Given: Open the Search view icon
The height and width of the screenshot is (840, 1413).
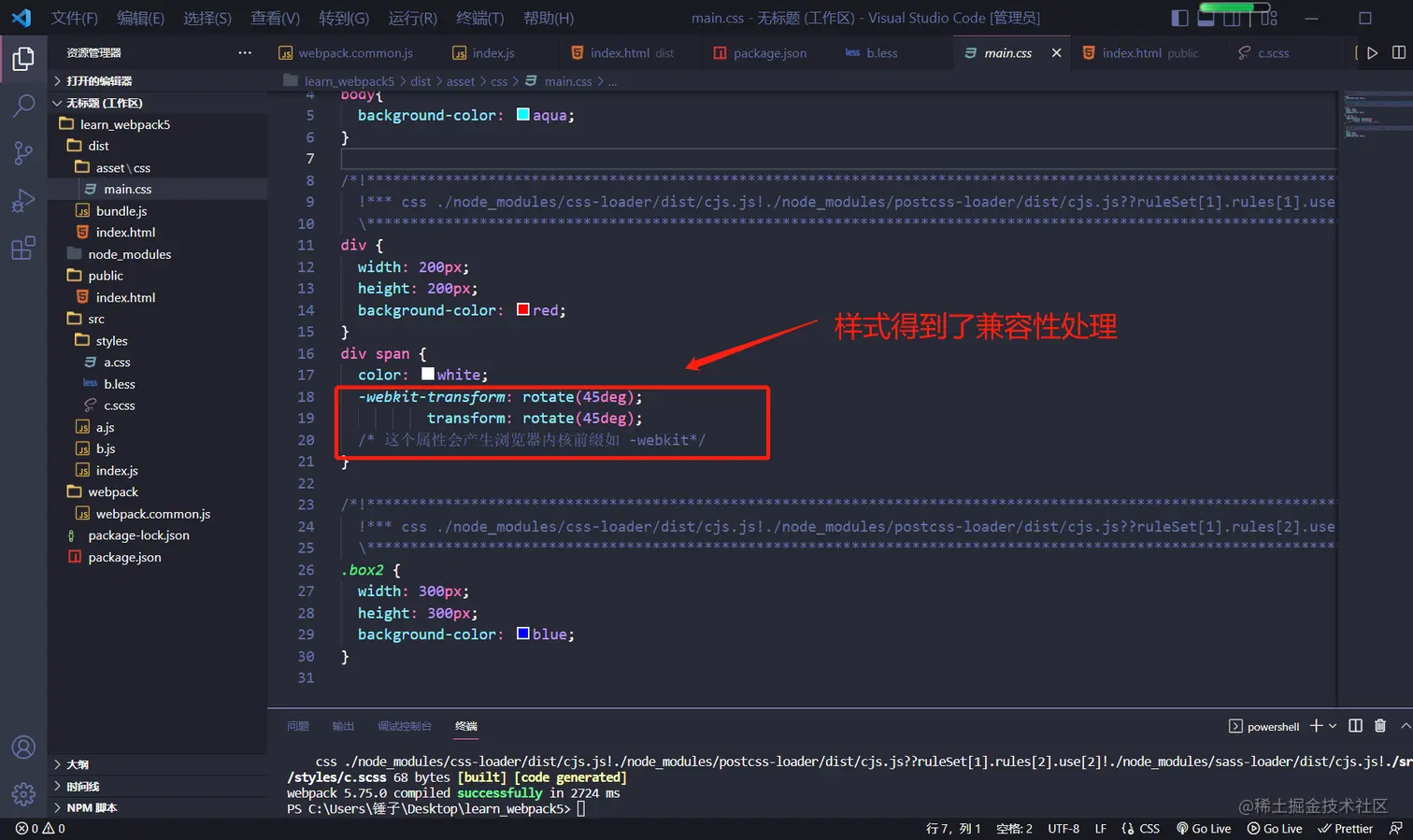Looking at the screenshot, I should tap(23, 106).
